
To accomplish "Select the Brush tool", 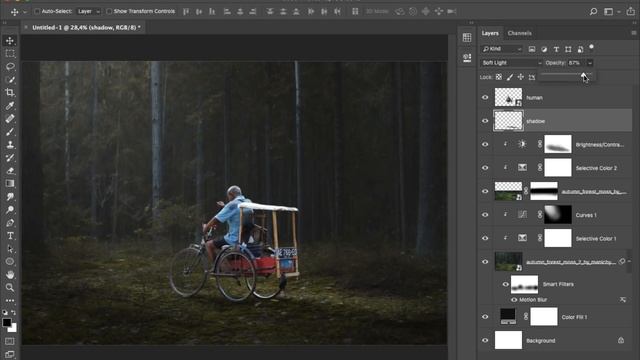I will tap(10, 132).
